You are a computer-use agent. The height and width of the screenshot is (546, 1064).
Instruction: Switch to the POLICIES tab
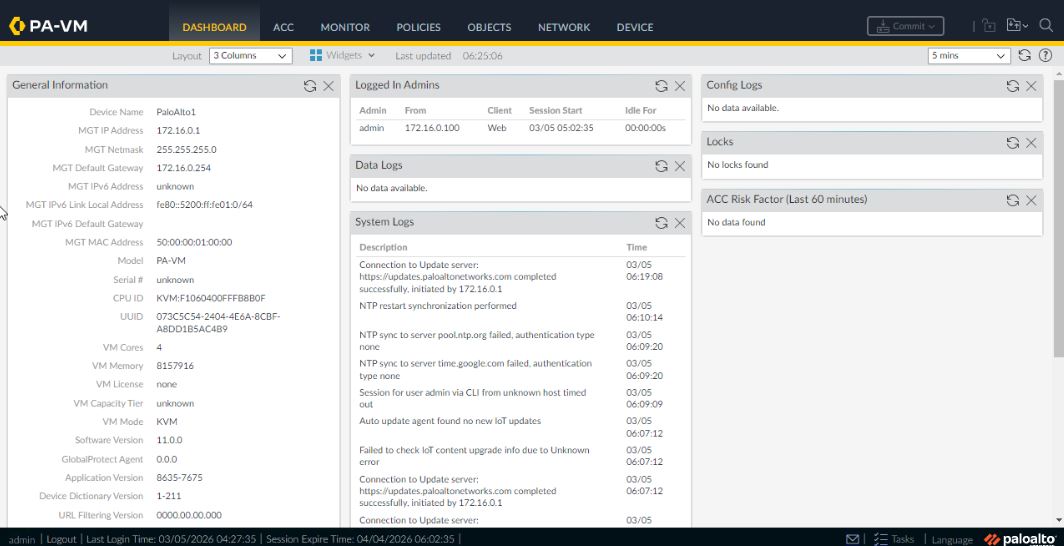coord(418,27)
